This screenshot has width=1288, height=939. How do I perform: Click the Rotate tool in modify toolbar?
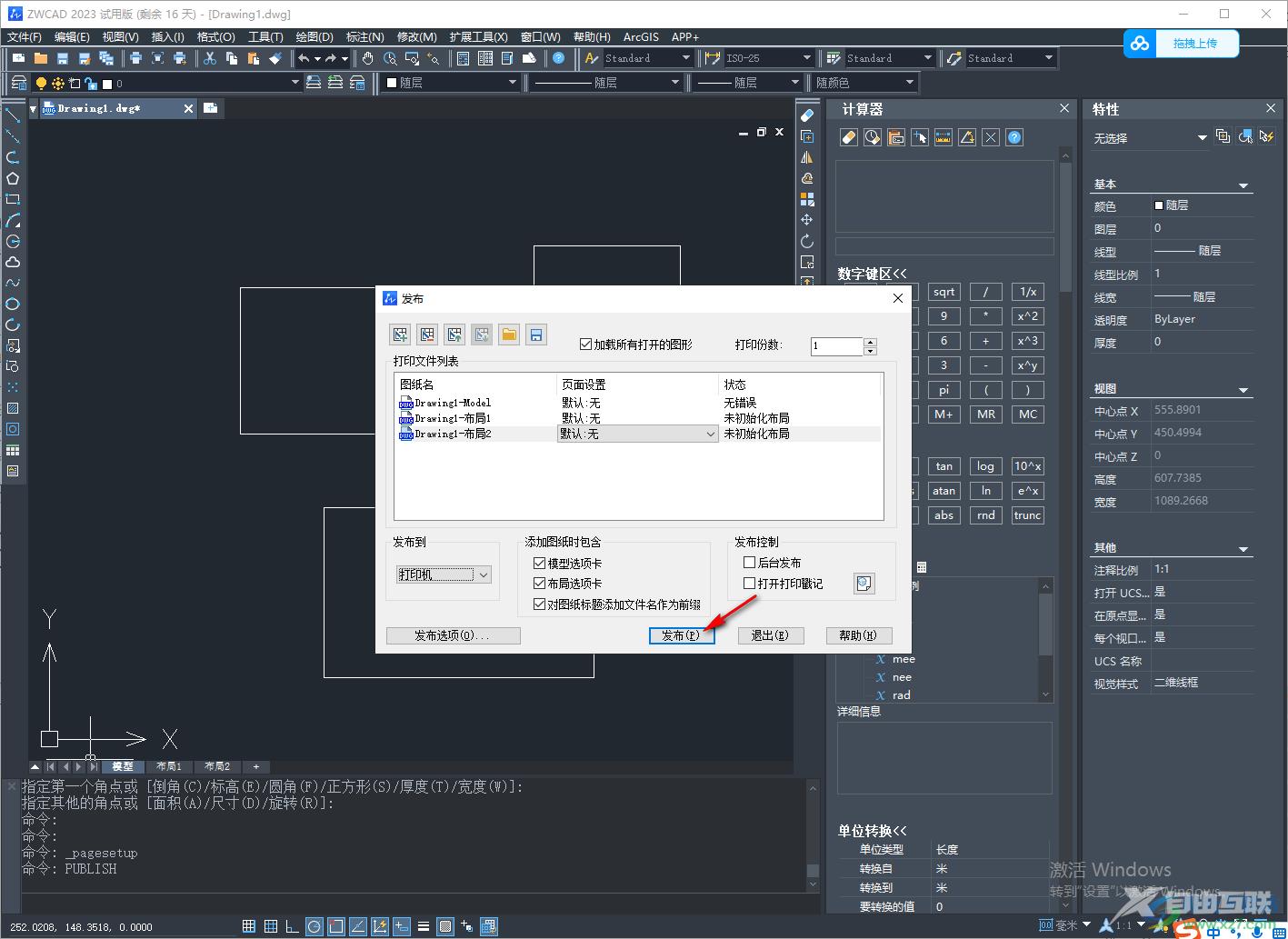(806, 241)
